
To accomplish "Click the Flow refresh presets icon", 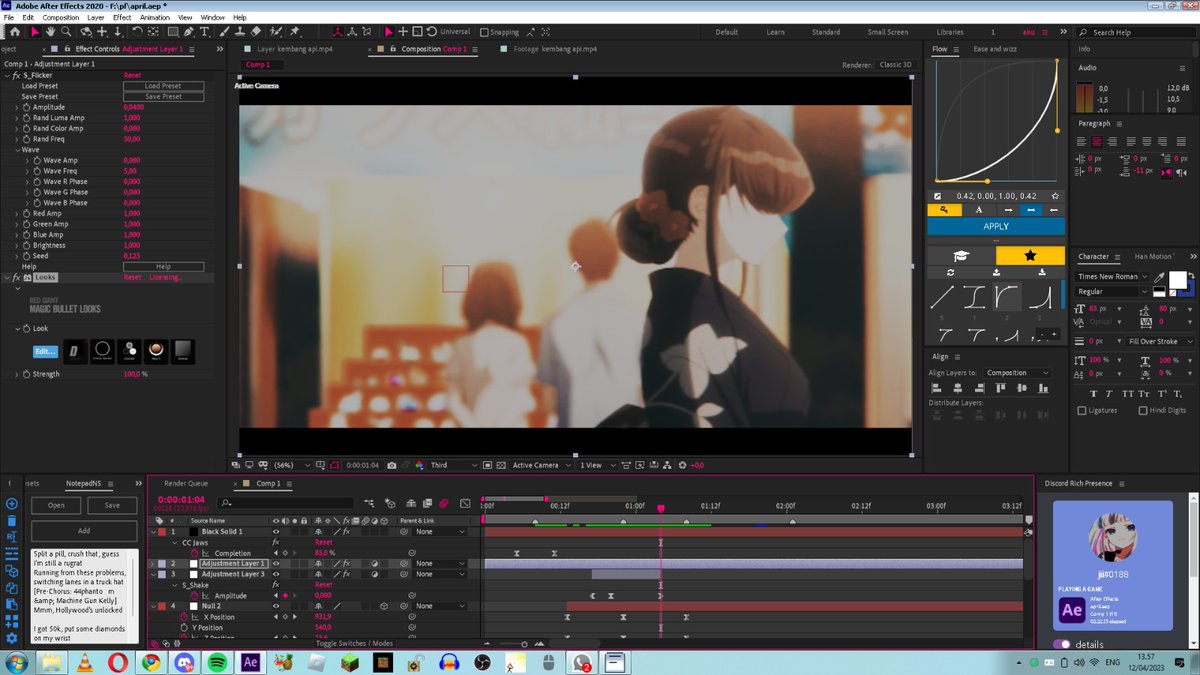I will [x=950, y=272].
